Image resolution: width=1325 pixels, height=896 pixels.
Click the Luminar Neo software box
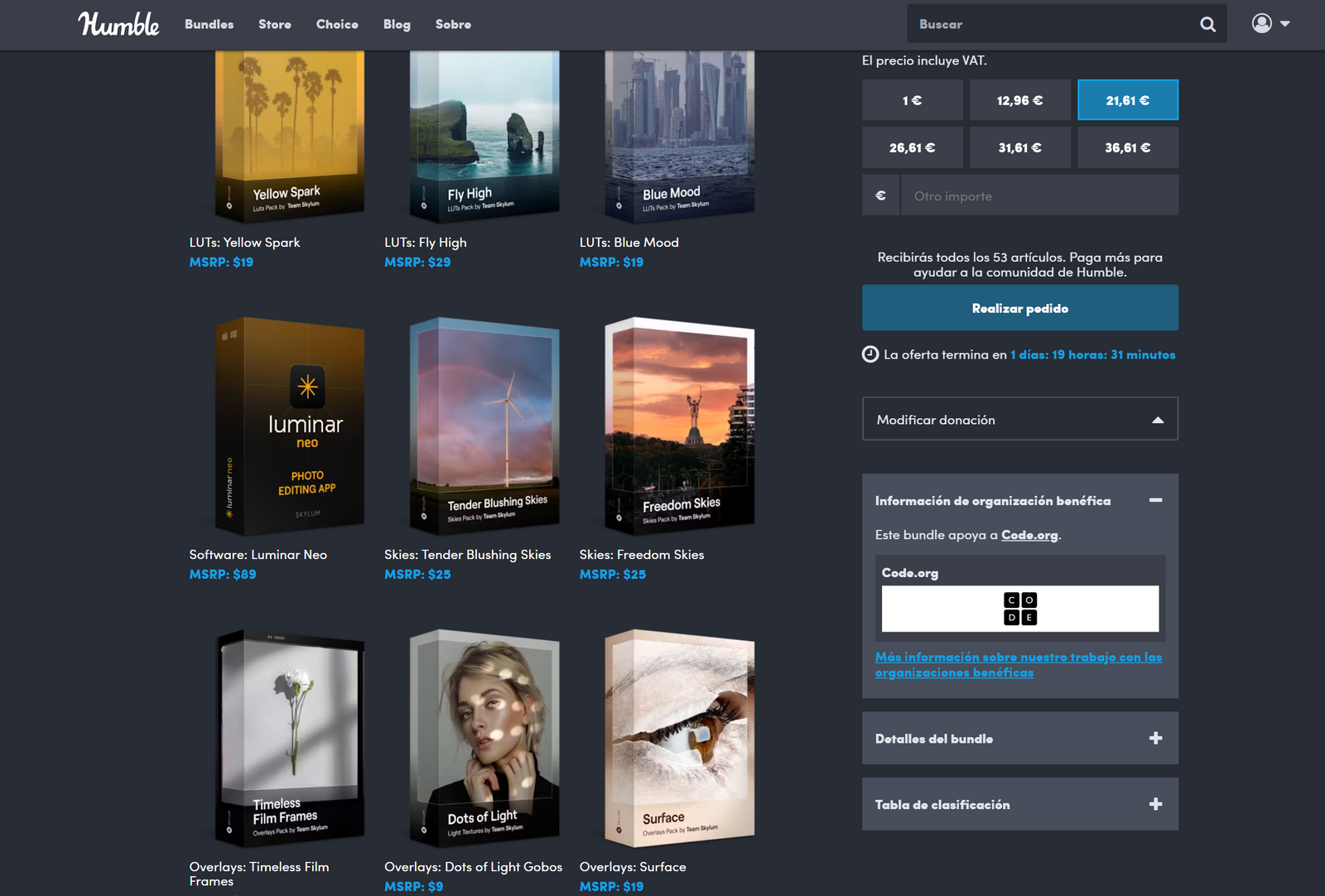[x=290, y=426]
